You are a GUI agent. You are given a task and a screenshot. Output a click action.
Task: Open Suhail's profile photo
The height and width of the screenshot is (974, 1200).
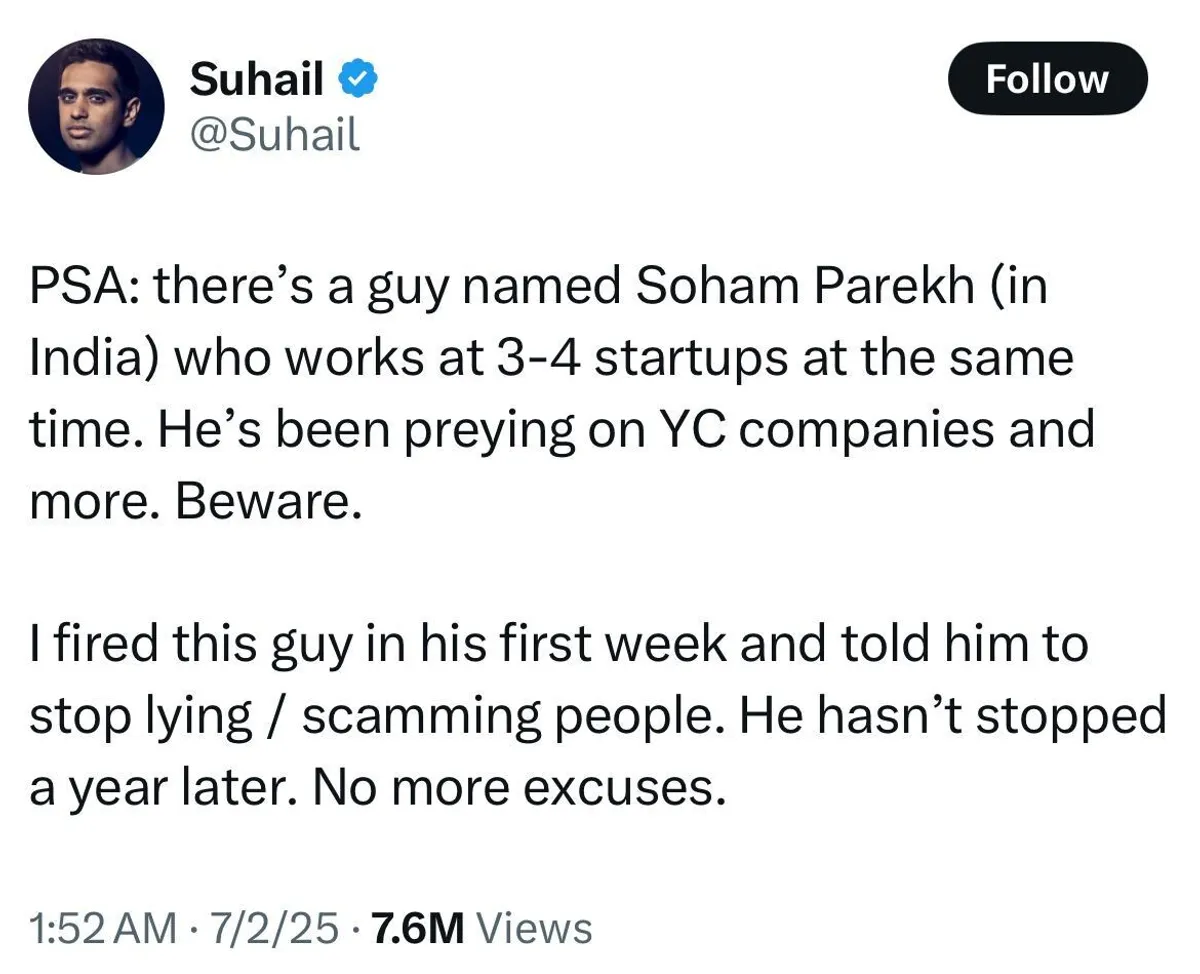(x=96, y=107)
